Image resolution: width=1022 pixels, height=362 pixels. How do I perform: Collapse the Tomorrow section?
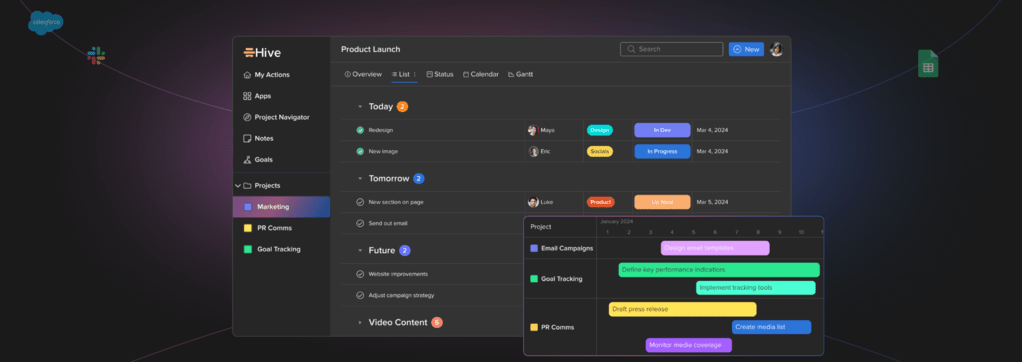[x=360, y=178]
